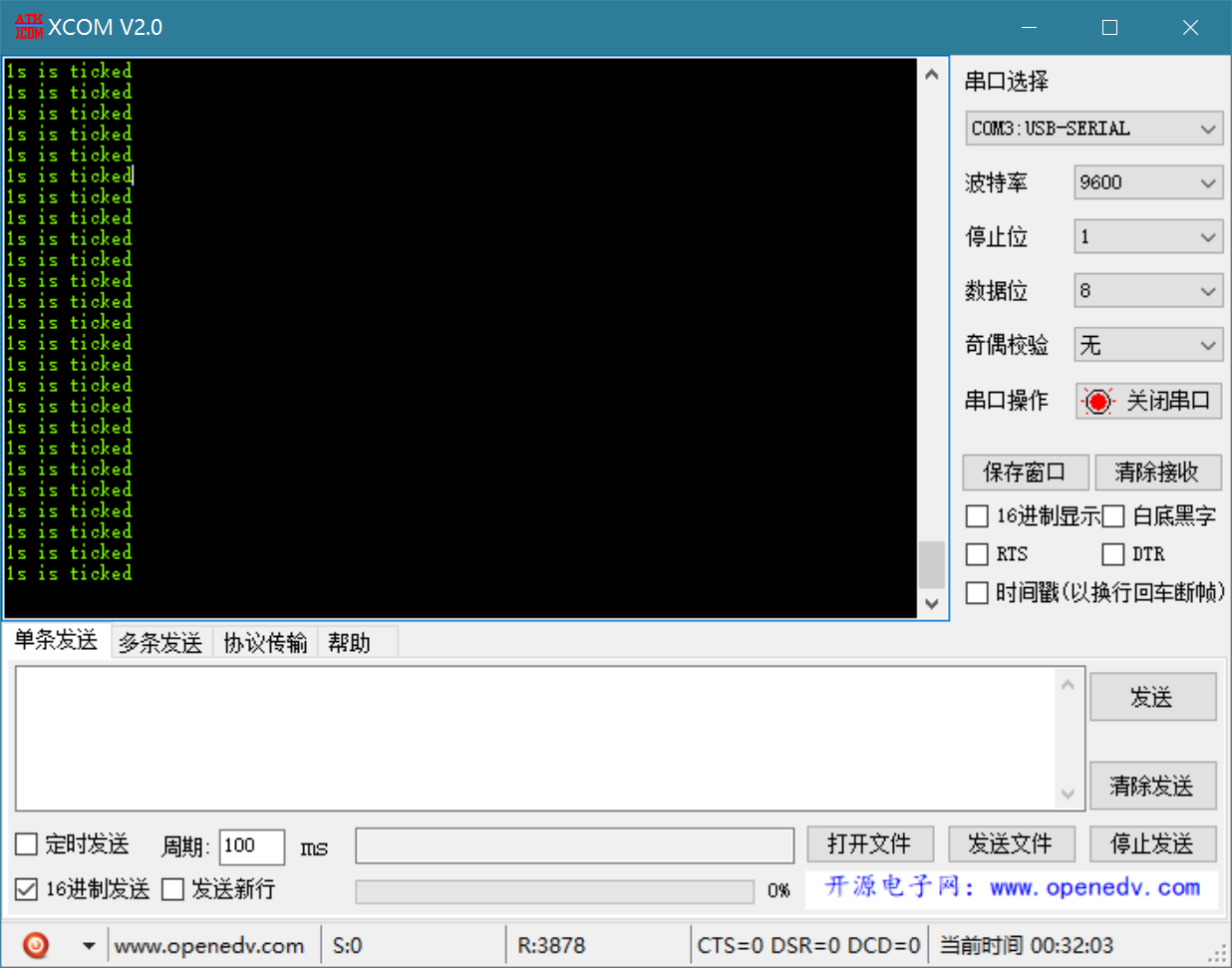Enable the 时间戳 timestamp checkbox
The height and width of the screenshot is (968, 1232).
977,592
